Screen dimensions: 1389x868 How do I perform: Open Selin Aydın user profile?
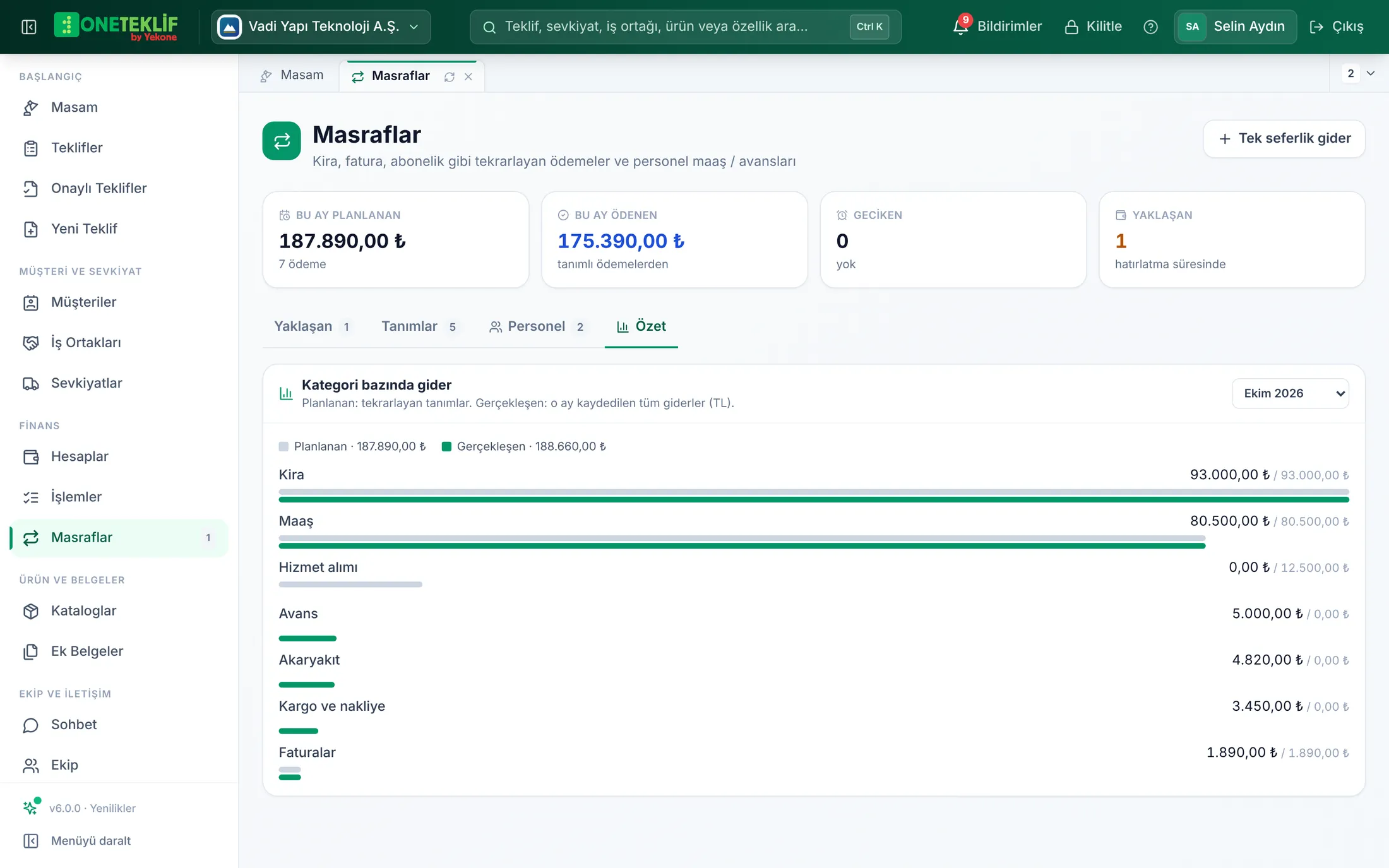point(1235,27)
